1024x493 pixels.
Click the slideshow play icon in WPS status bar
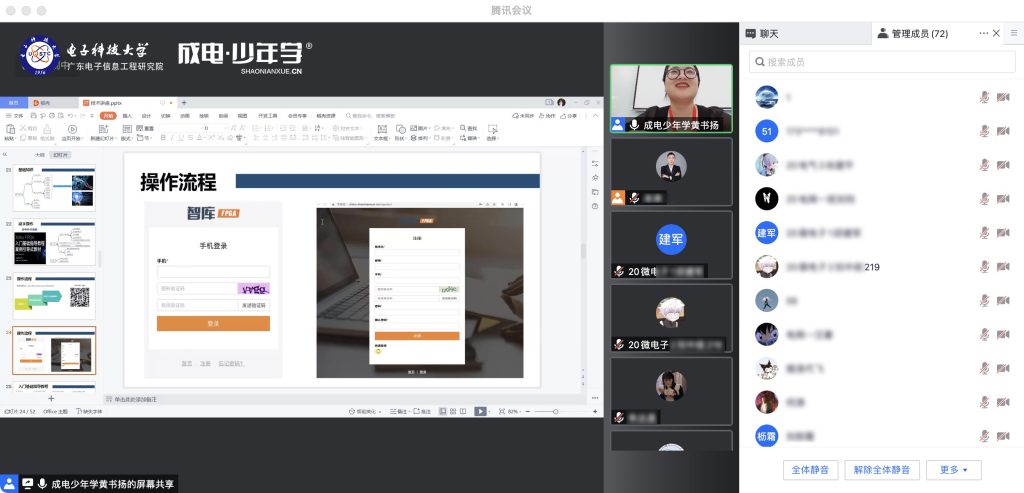pyautogui.click(x=480, y=411)
